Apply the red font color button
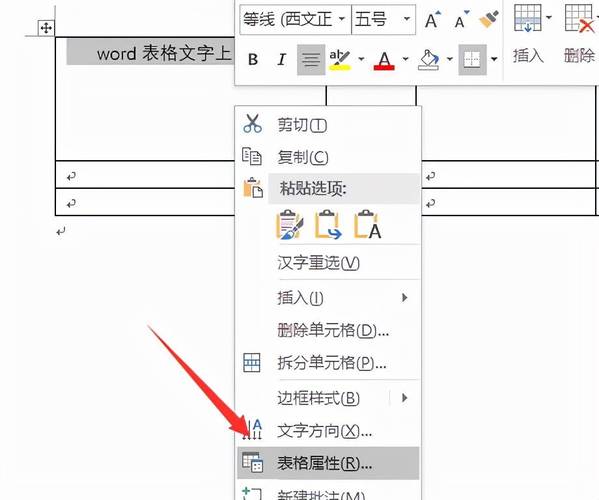 (x=384, y=60)
